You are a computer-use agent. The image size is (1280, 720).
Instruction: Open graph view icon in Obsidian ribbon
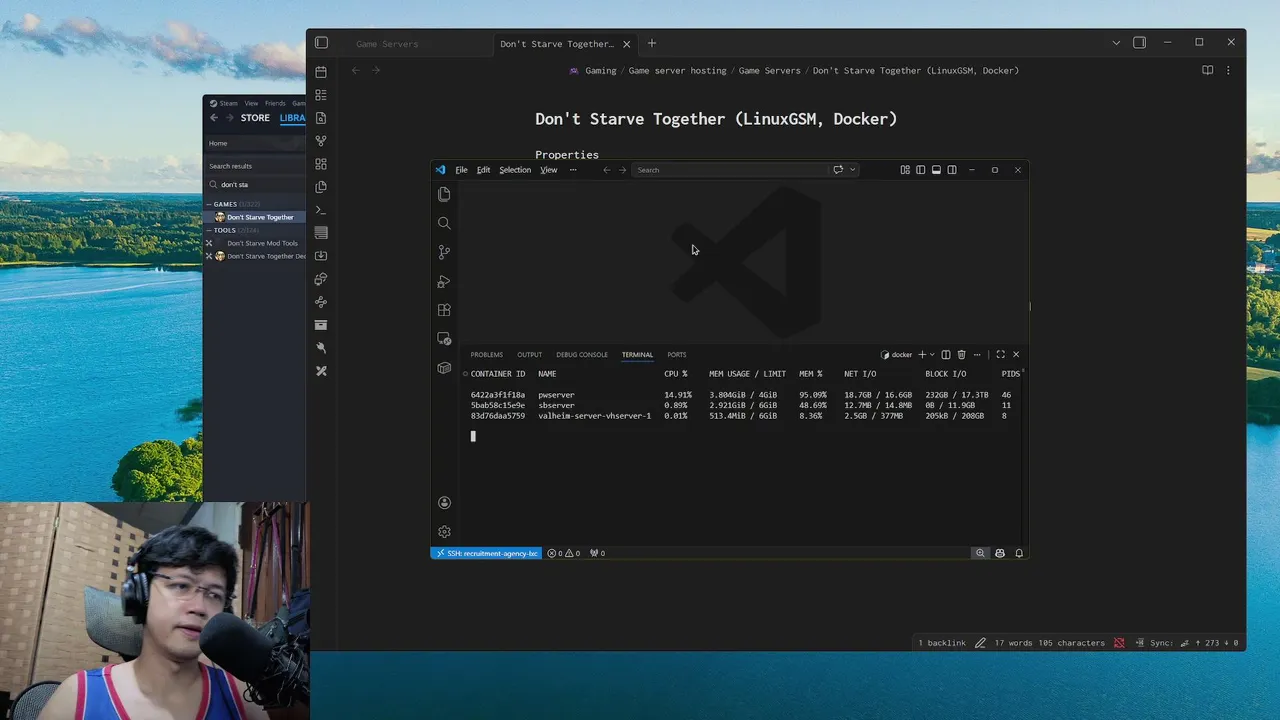point(321,141)
